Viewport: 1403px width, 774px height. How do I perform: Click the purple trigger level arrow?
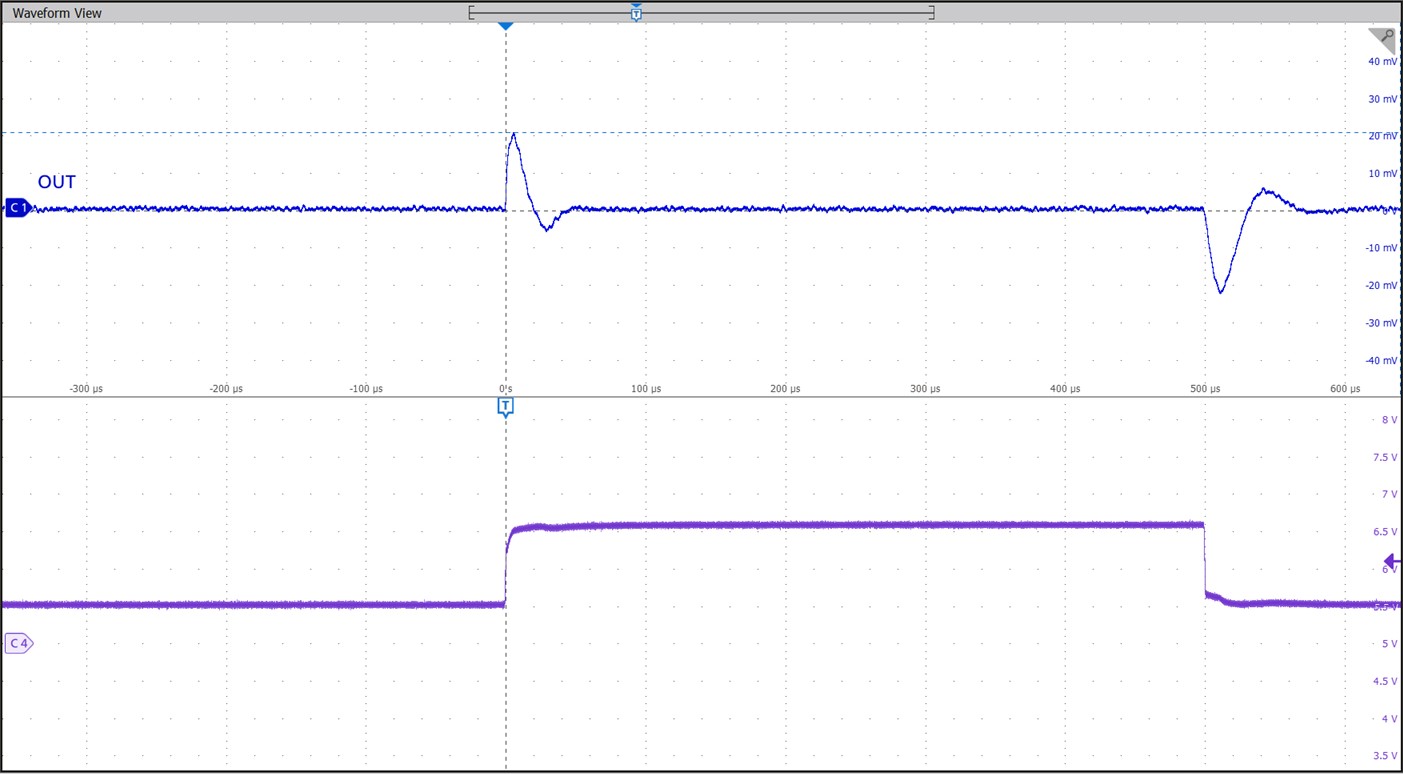point(1391,561)
